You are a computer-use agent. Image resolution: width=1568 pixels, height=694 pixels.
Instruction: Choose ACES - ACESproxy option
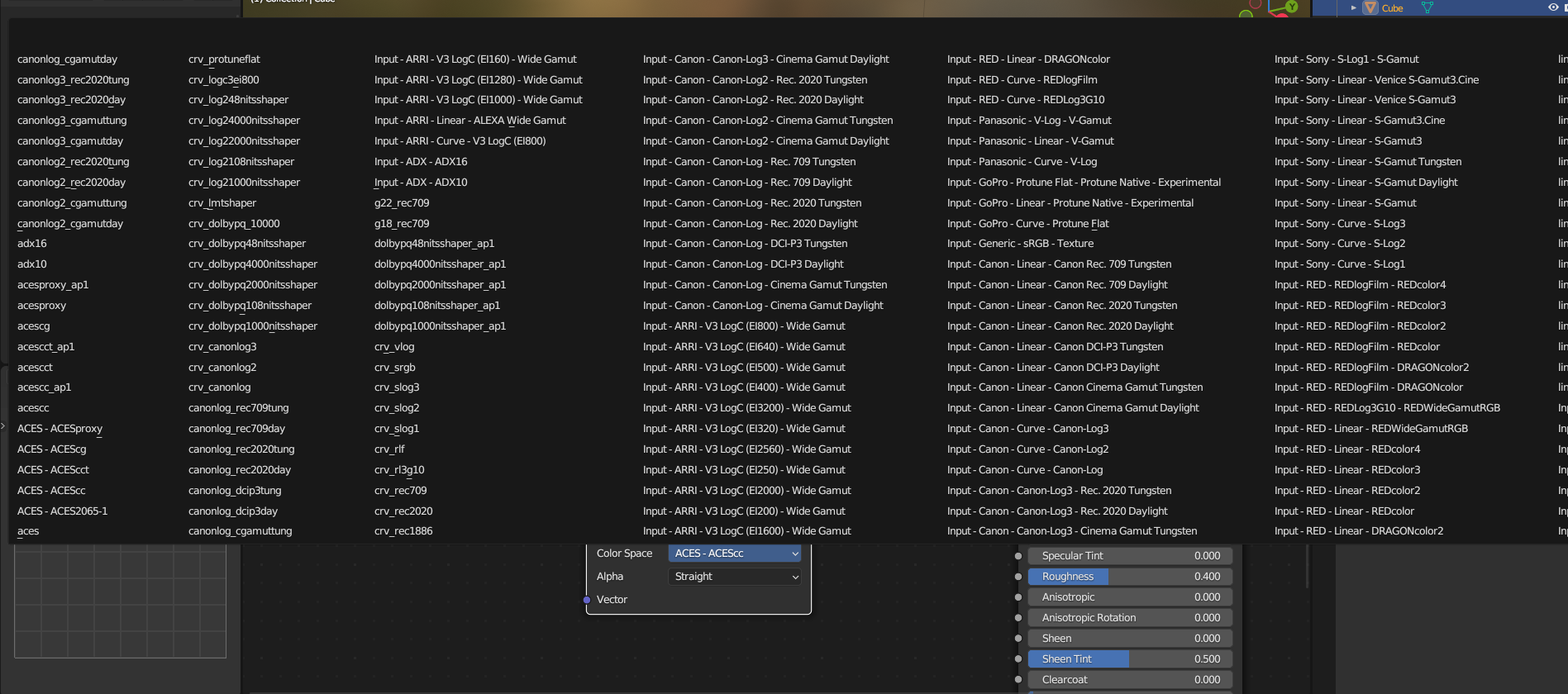(x=60, y=429)
